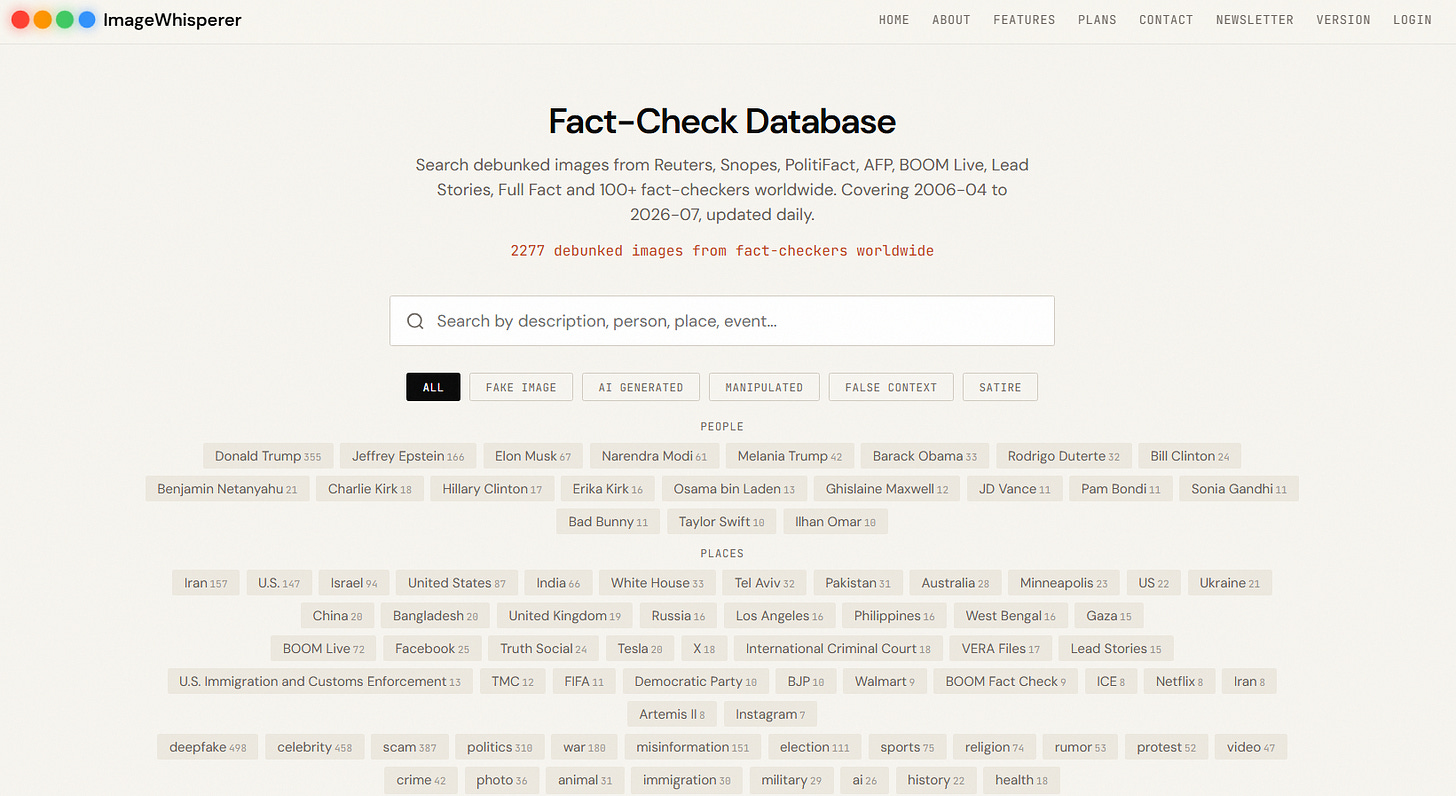Screen dimensions: 1456x796
Task: Select the Benjamin Netanyahu tag
Action: tap(227, 489)
